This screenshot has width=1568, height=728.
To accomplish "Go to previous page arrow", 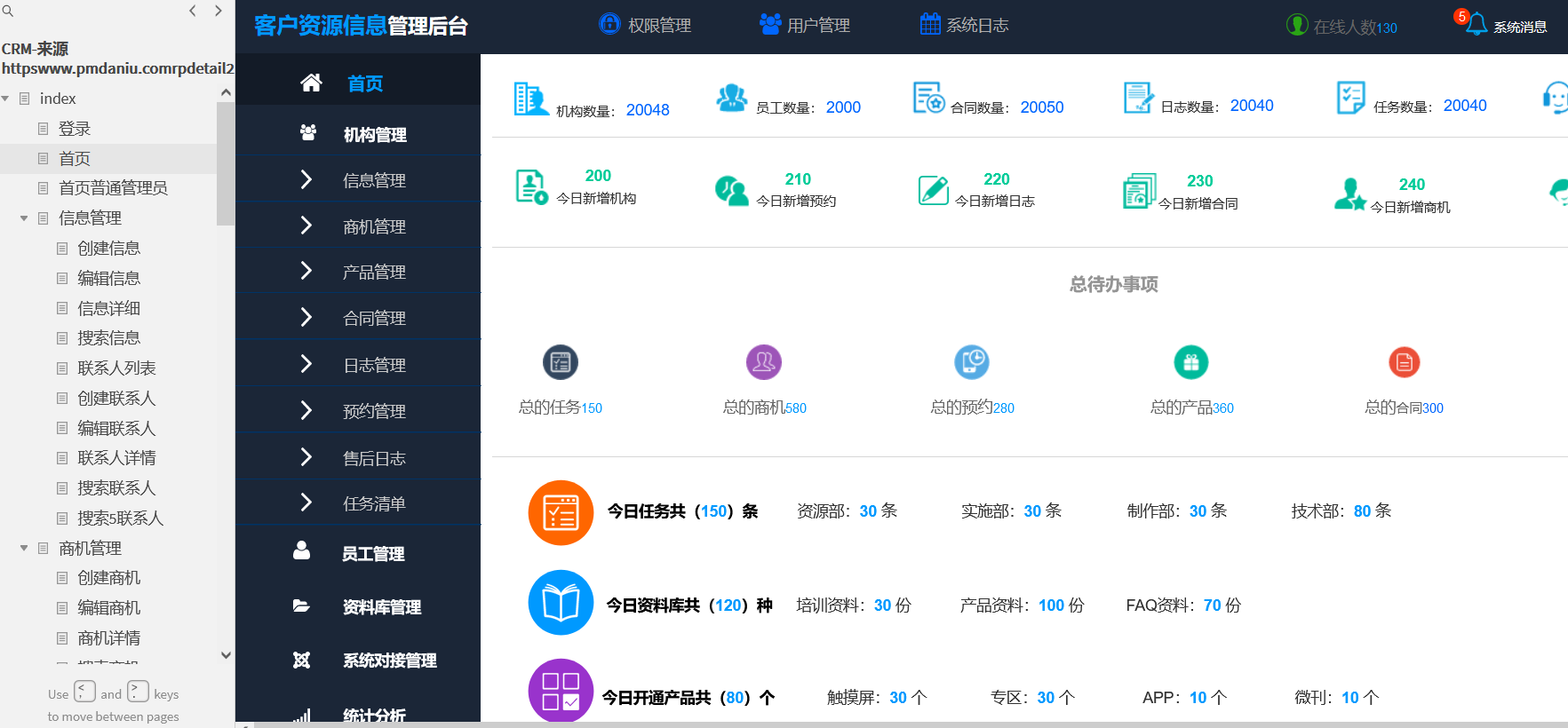I will click(193, 11).
